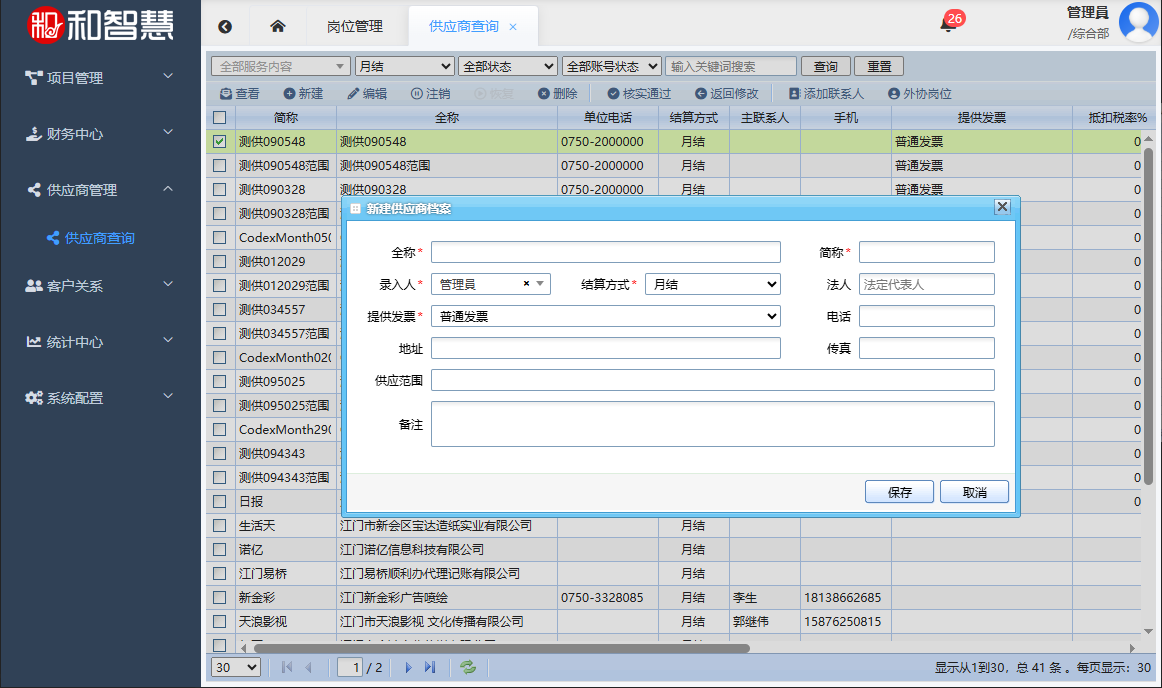This screenshot has height=688, width=1162.
Task: Focus the 法定代表人 input field
Action: coord(926,284)
